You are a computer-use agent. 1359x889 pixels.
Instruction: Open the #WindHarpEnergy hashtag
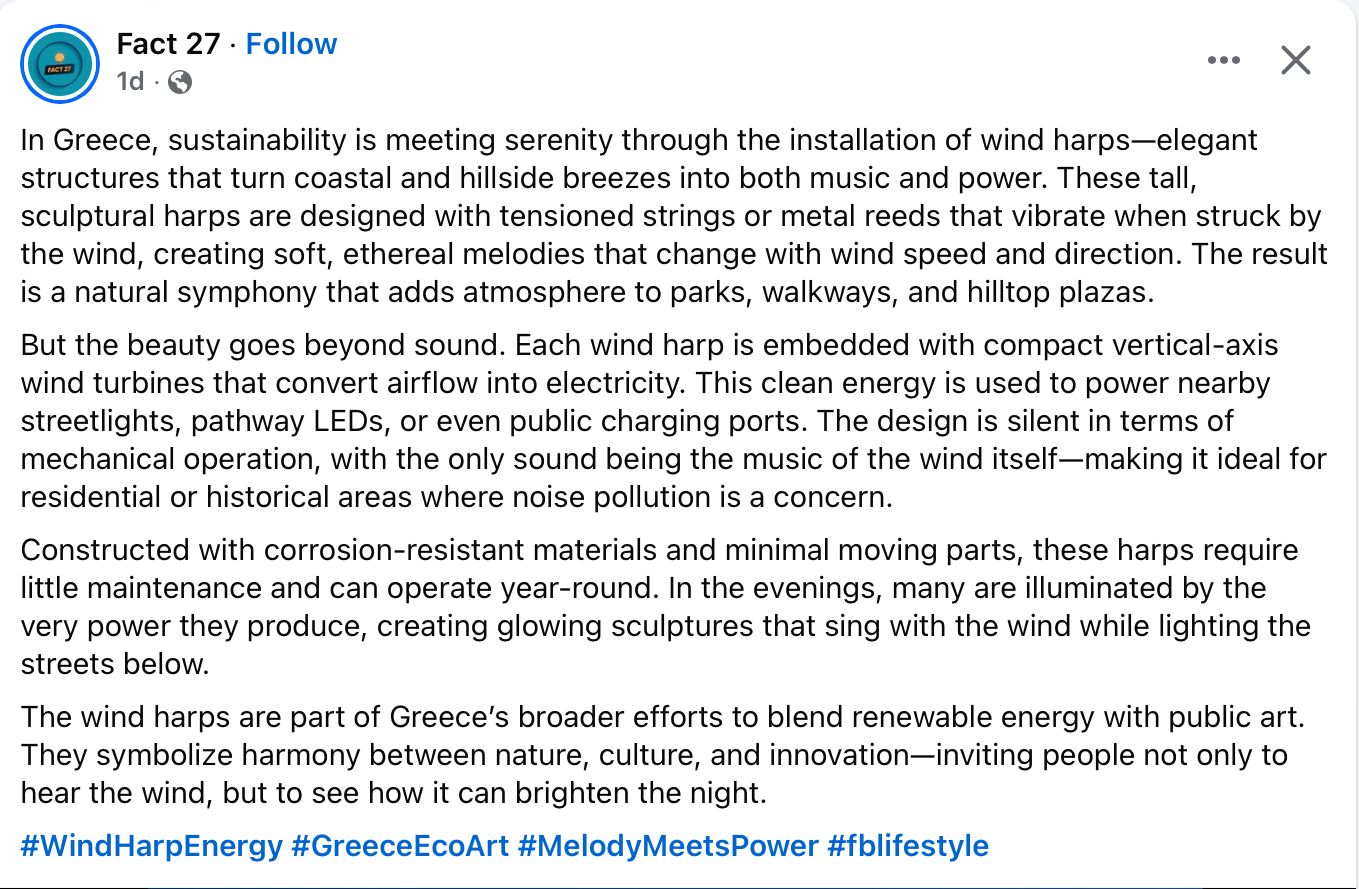151,846
